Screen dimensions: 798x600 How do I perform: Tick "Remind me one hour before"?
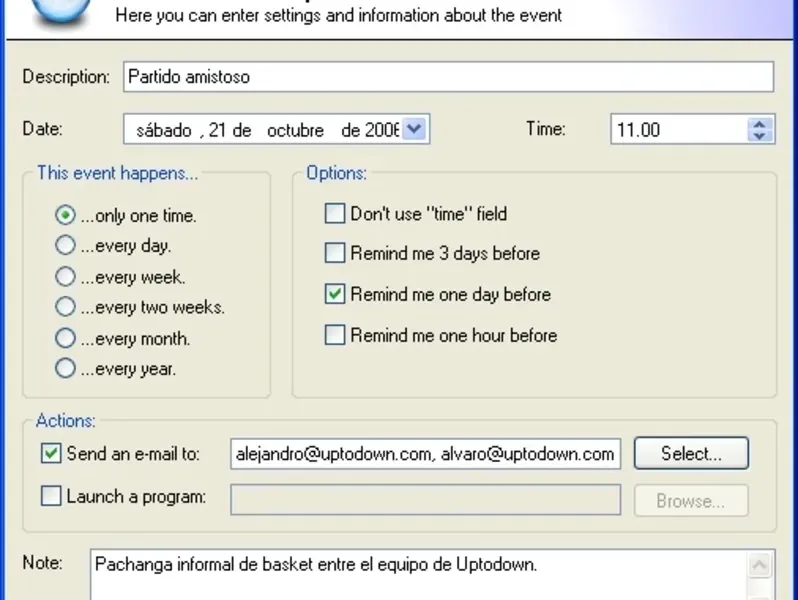pyautogui.click(x=335, y=336)
